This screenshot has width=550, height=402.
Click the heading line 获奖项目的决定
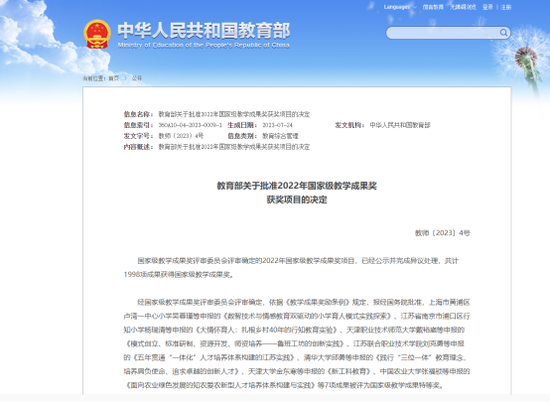297,200
